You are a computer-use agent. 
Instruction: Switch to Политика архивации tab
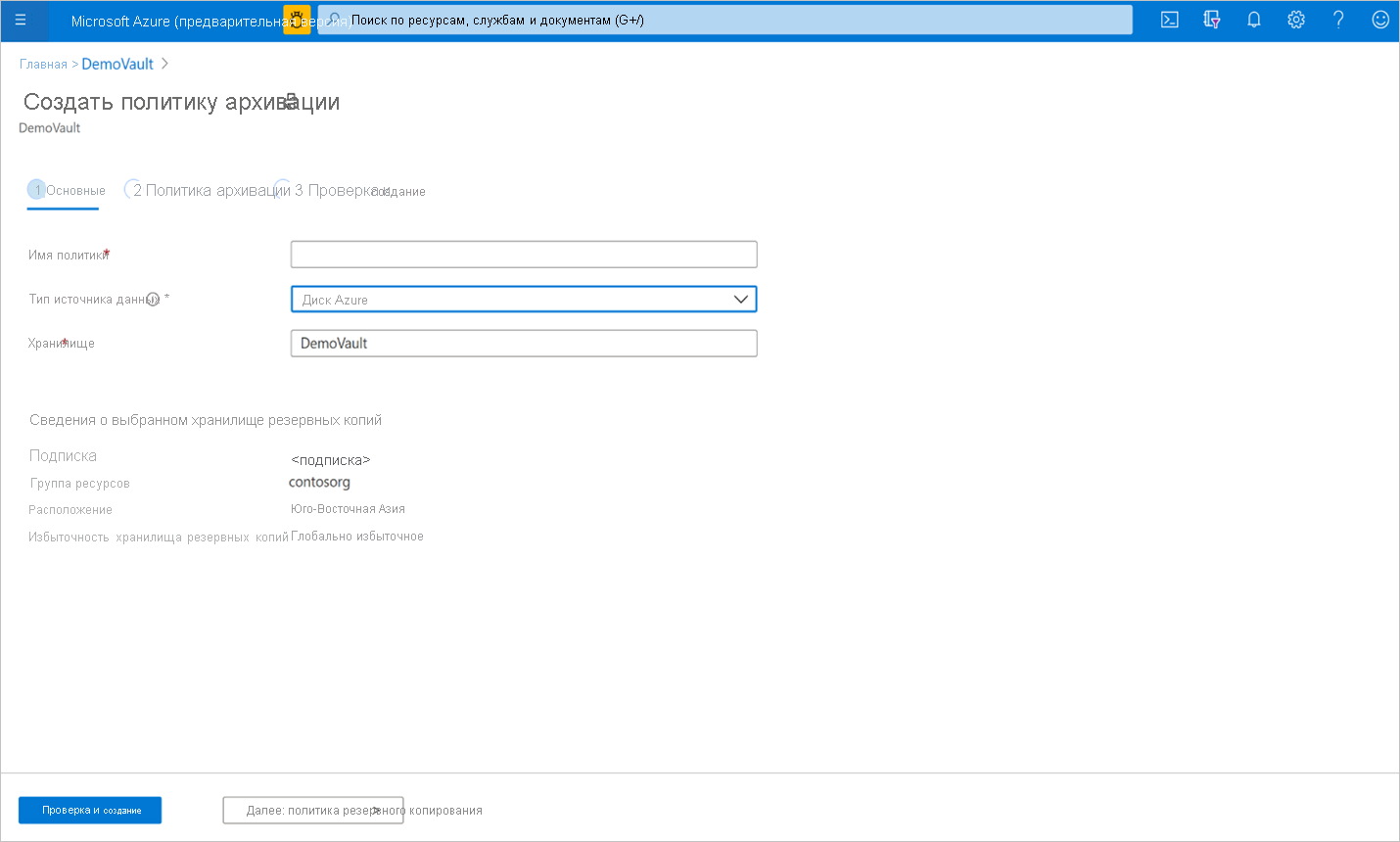pyautogui.click(x=209, y=191)
